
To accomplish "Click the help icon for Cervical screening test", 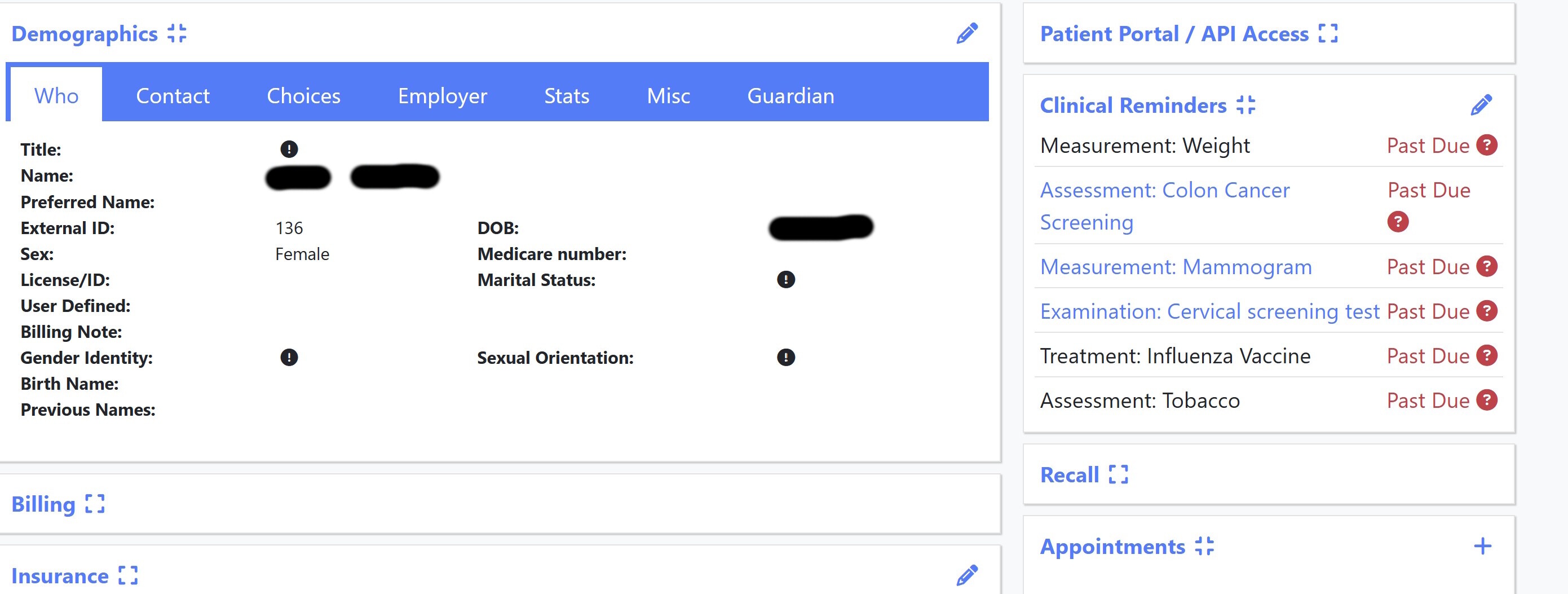I will [1487, 311].
